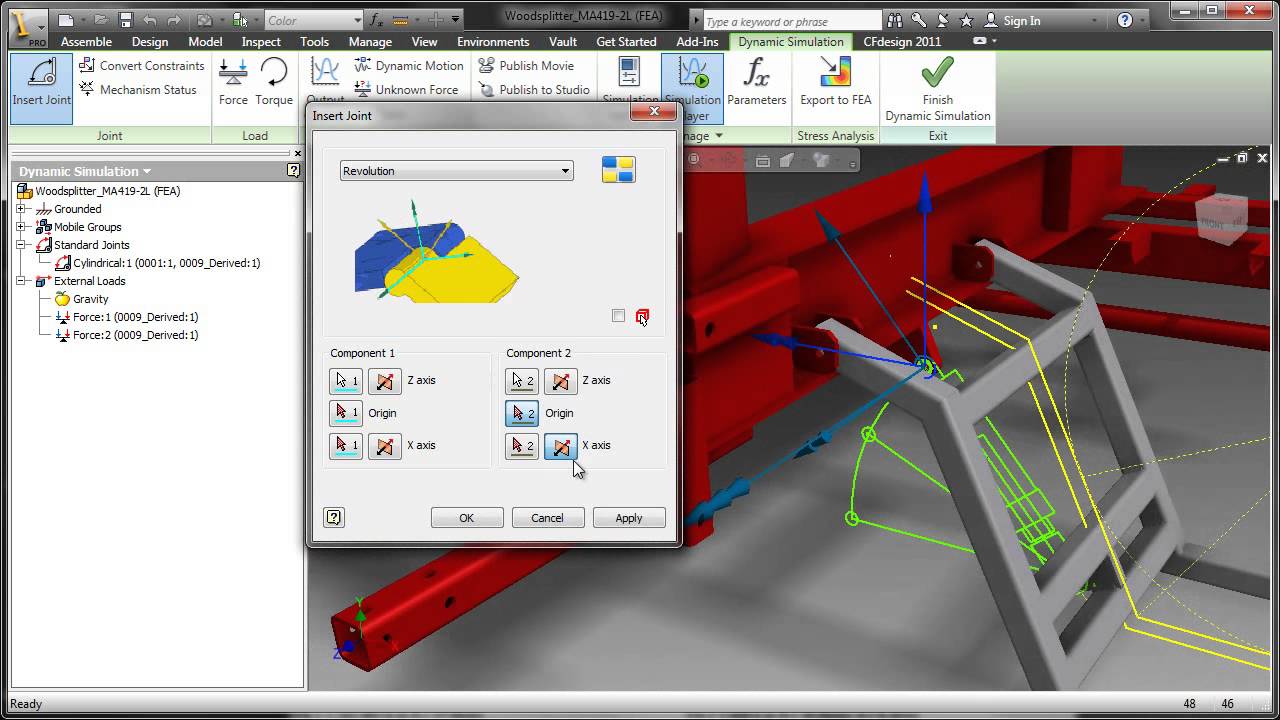
Task: Select Cylindrical:1 joint in the browser tree
Action: coord(157,263)
